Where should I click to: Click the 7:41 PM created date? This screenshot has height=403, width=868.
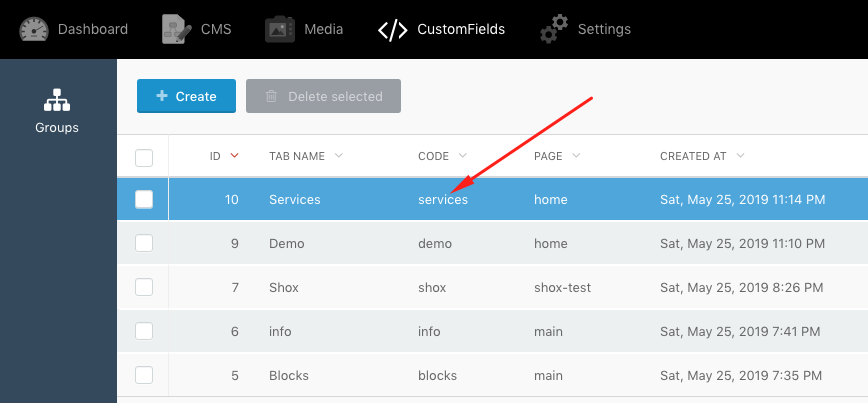[740, 332]
